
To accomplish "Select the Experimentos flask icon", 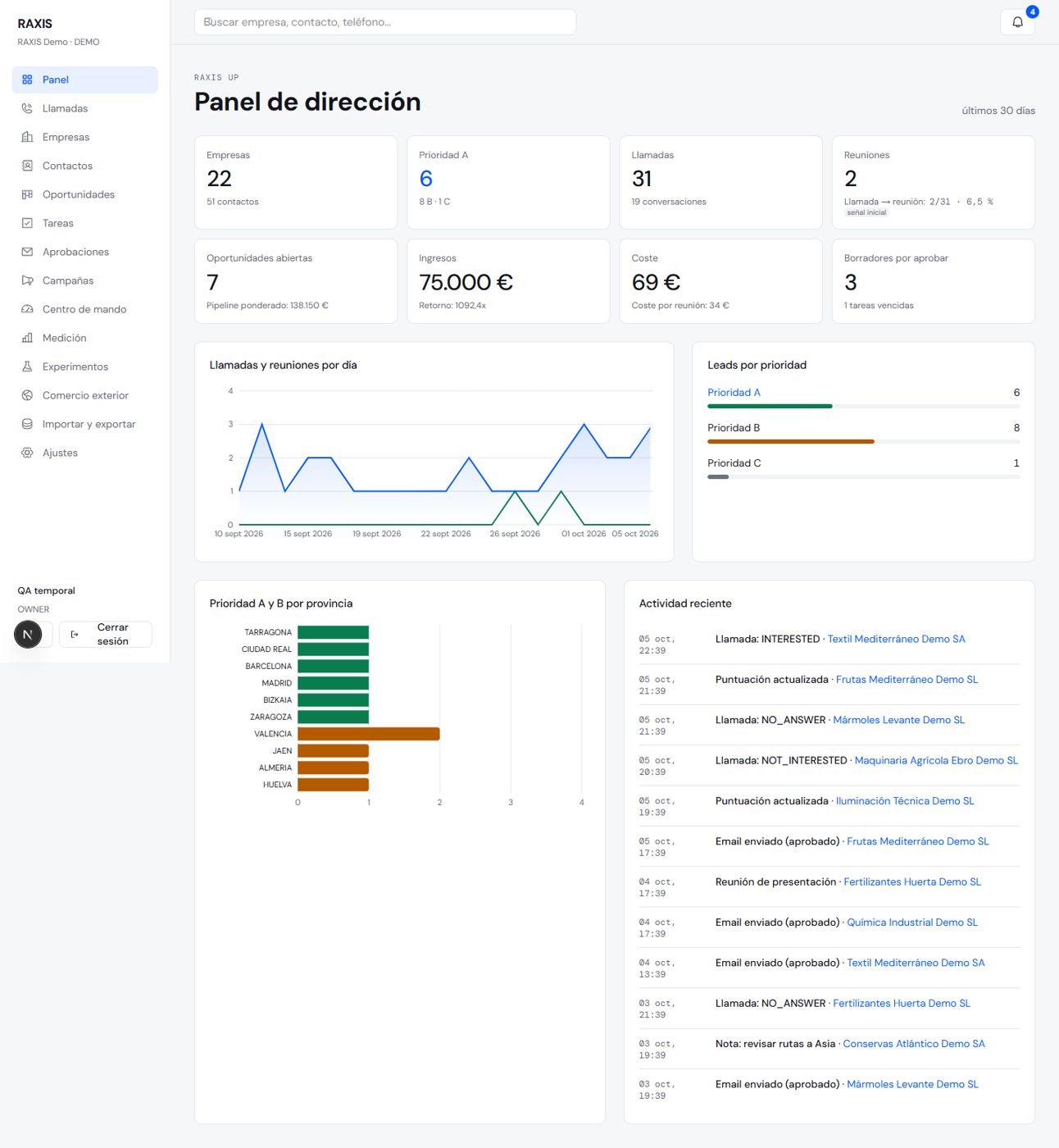I will click(x=27, y=367).
